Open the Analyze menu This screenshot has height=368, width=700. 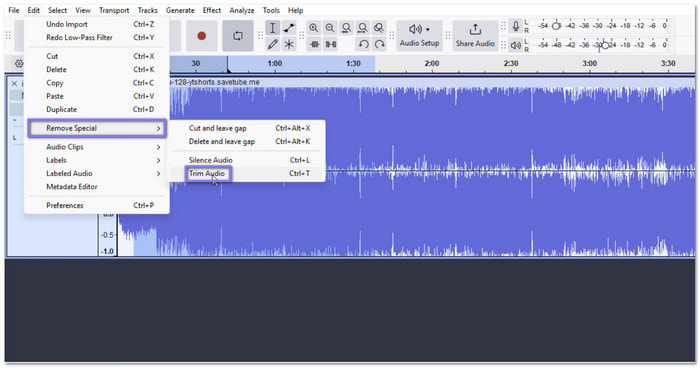(x=242, y=10)
